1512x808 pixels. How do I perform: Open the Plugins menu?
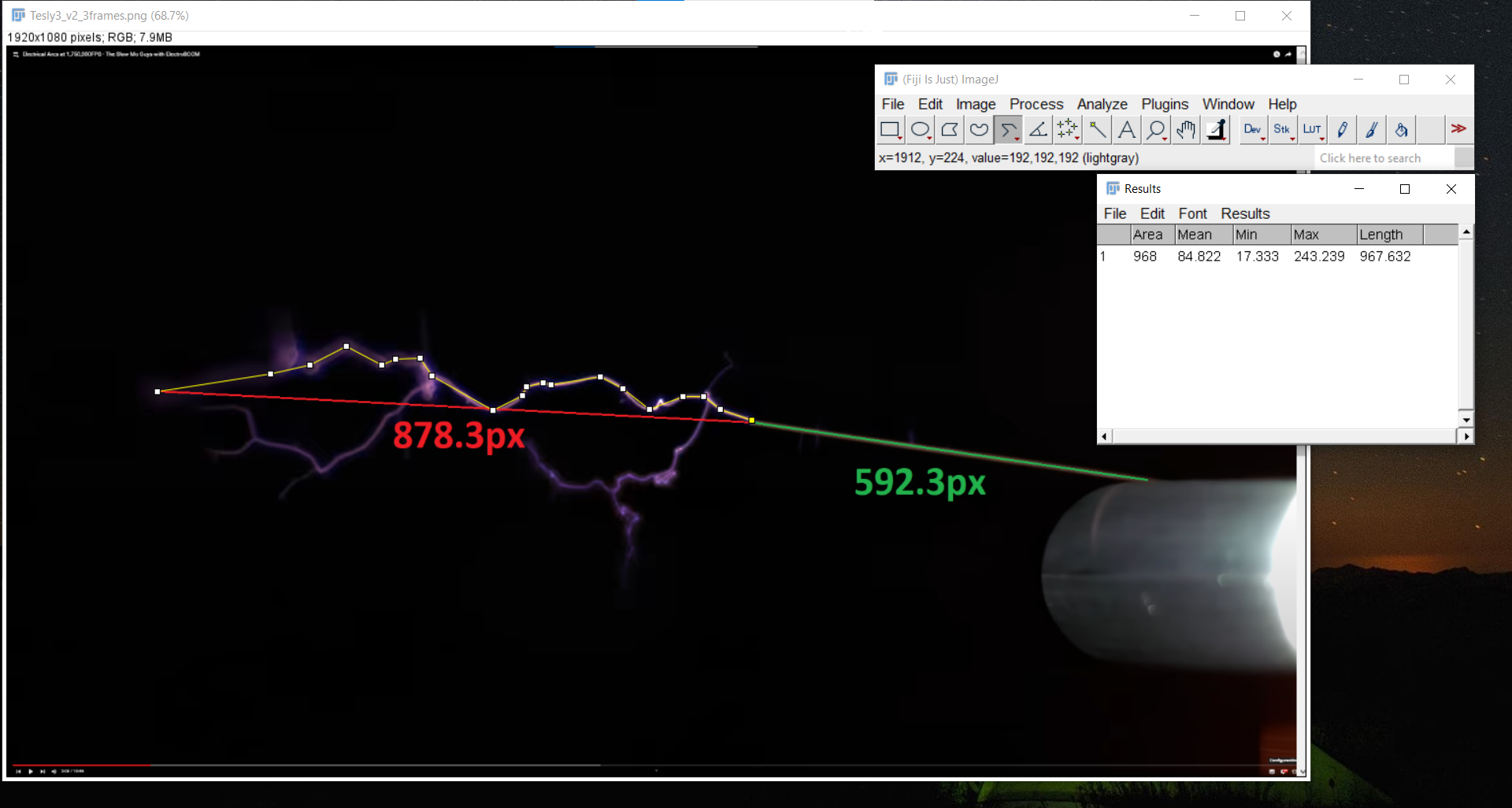pyautogui.click(x=1165, y=104)
